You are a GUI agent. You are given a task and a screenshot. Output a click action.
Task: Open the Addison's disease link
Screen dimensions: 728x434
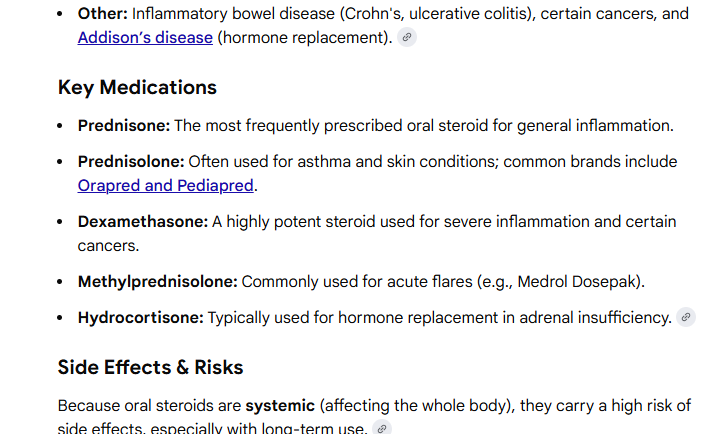pyautogui.click(x=145, y=38)
